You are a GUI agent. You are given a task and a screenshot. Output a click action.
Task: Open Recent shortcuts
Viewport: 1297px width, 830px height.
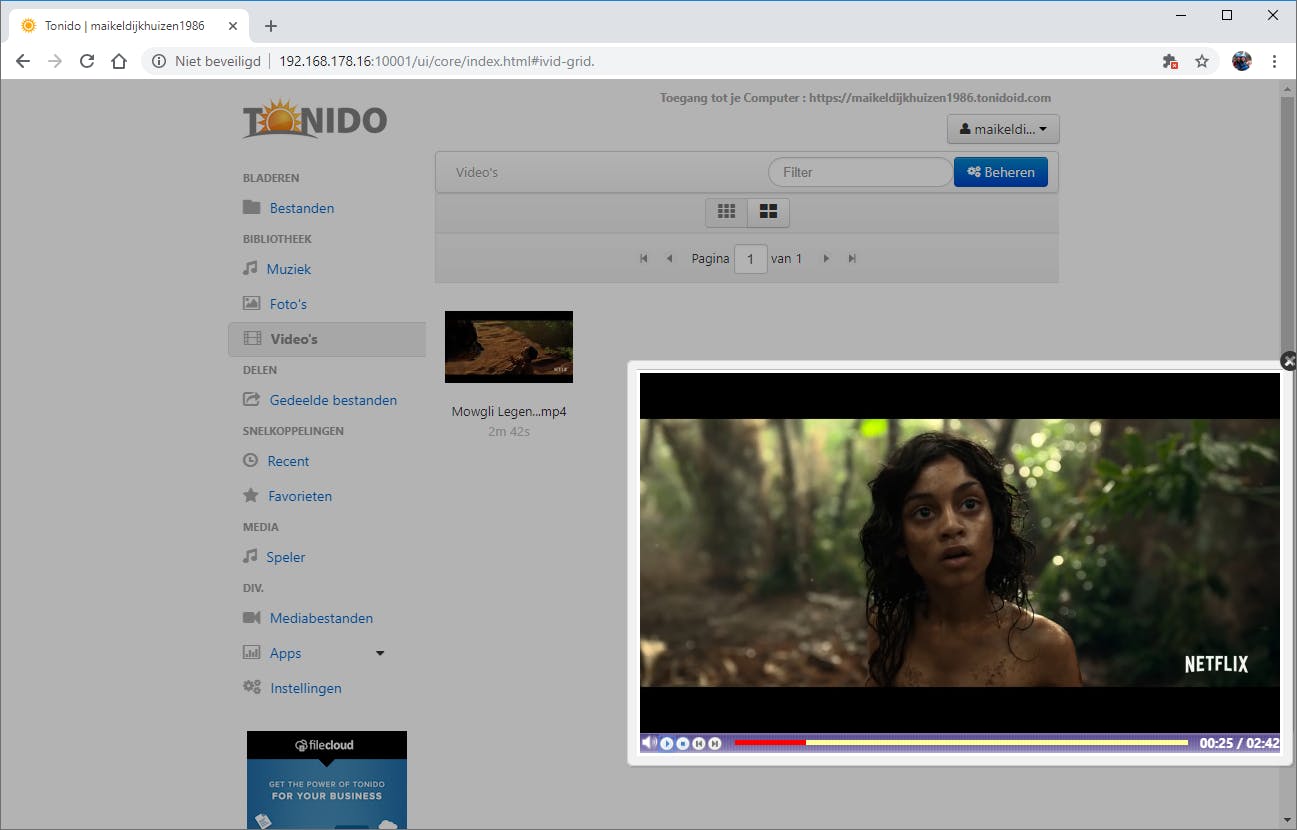click(x=288, y=461)
